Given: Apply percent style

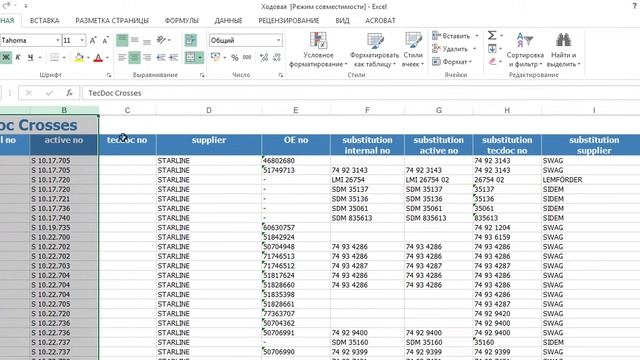Looking at the screenshot, I should [x=234, y=58].
